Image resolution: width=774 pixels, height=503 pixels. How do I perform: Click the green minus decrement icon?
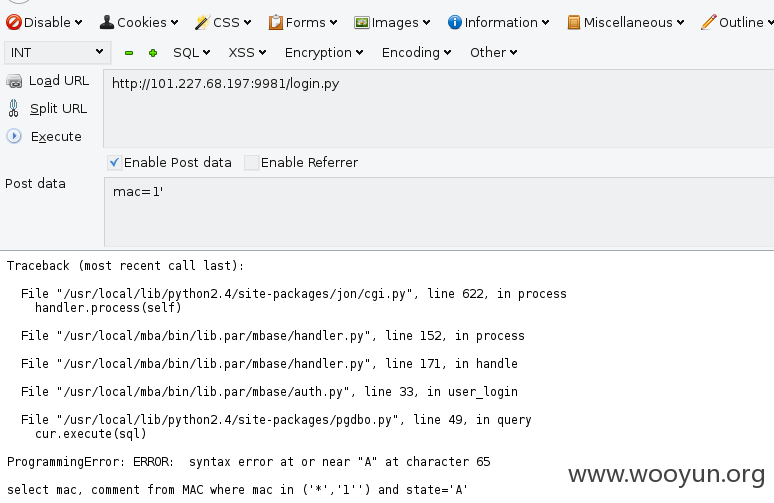[x=129, y=53]
